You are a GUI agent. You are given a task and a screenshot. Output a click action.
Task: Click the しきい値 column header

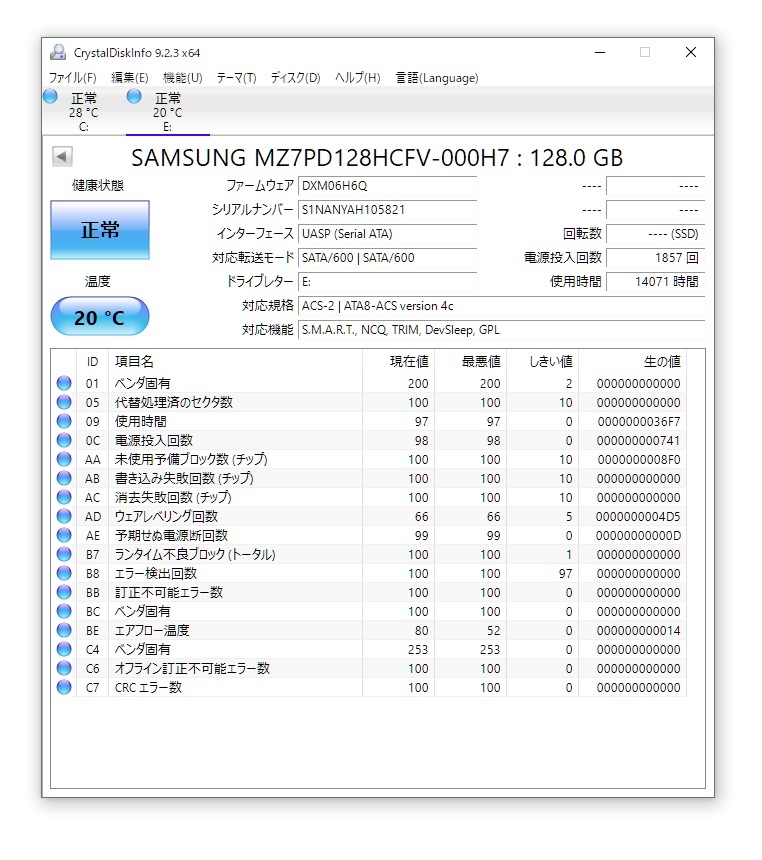point(543,361)
